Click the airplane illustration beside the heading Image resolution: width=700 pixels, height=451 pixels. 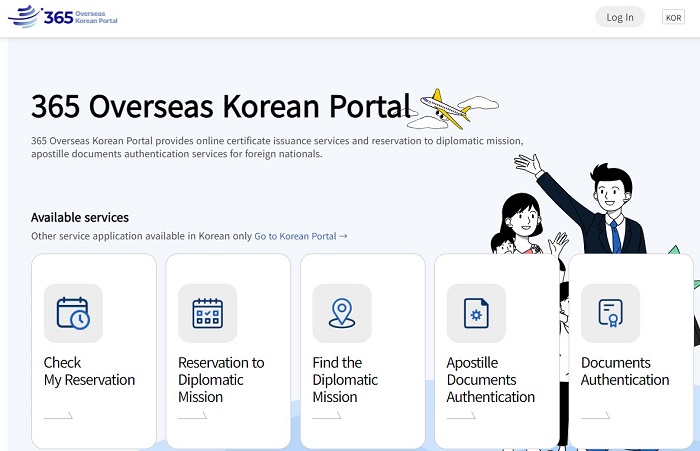point(446,109)
